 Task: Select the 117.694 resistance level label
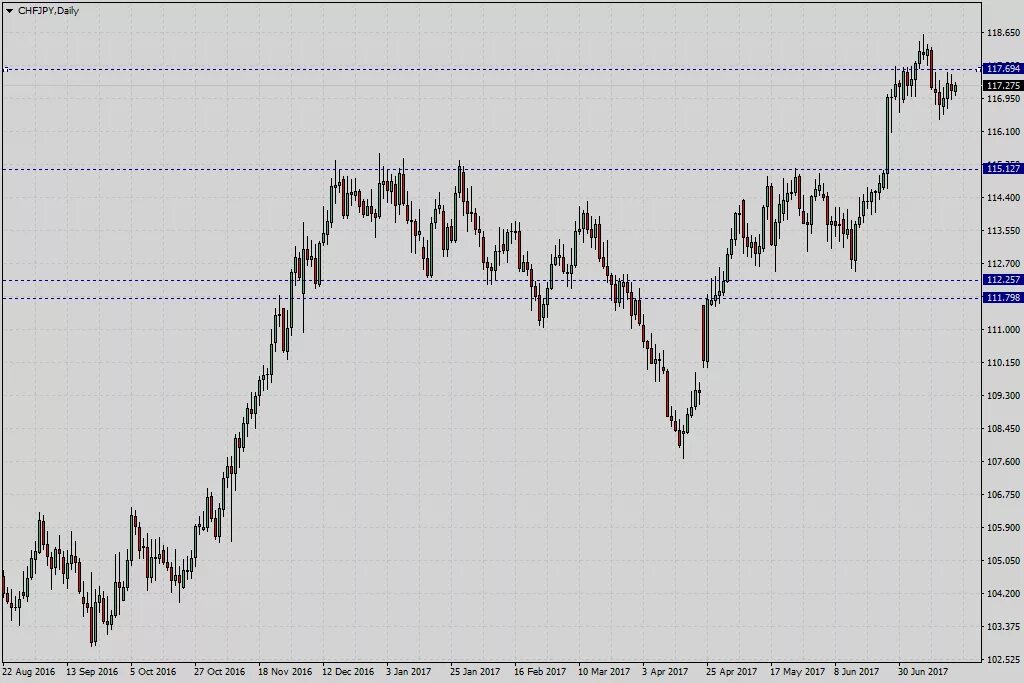1001,69
